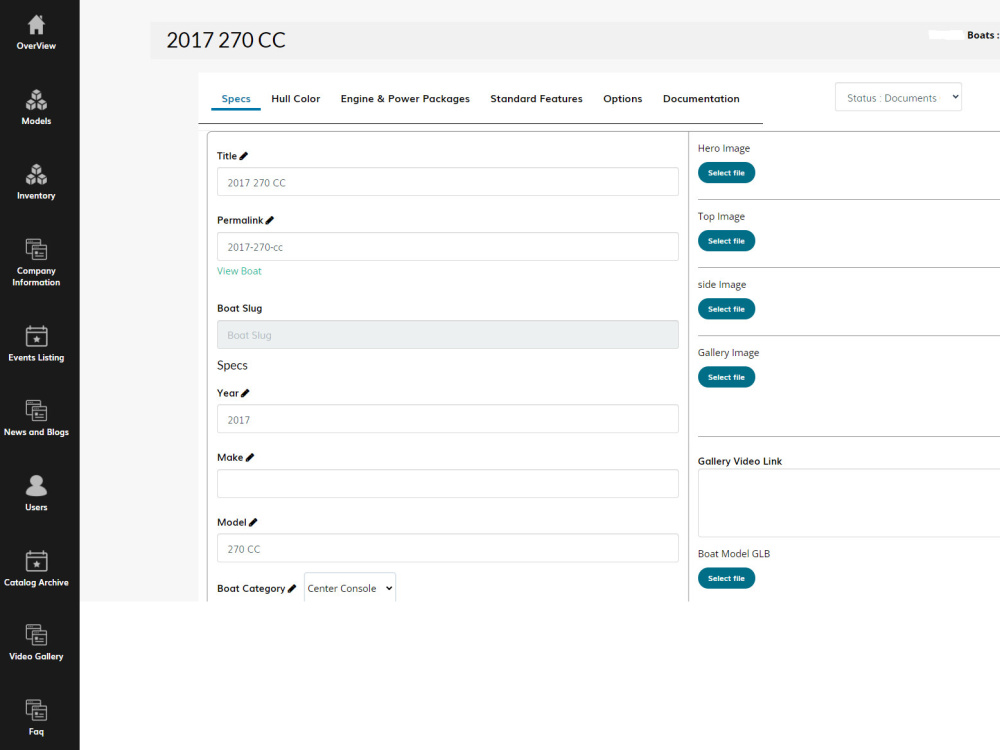Switch to the Options tab

622,99
